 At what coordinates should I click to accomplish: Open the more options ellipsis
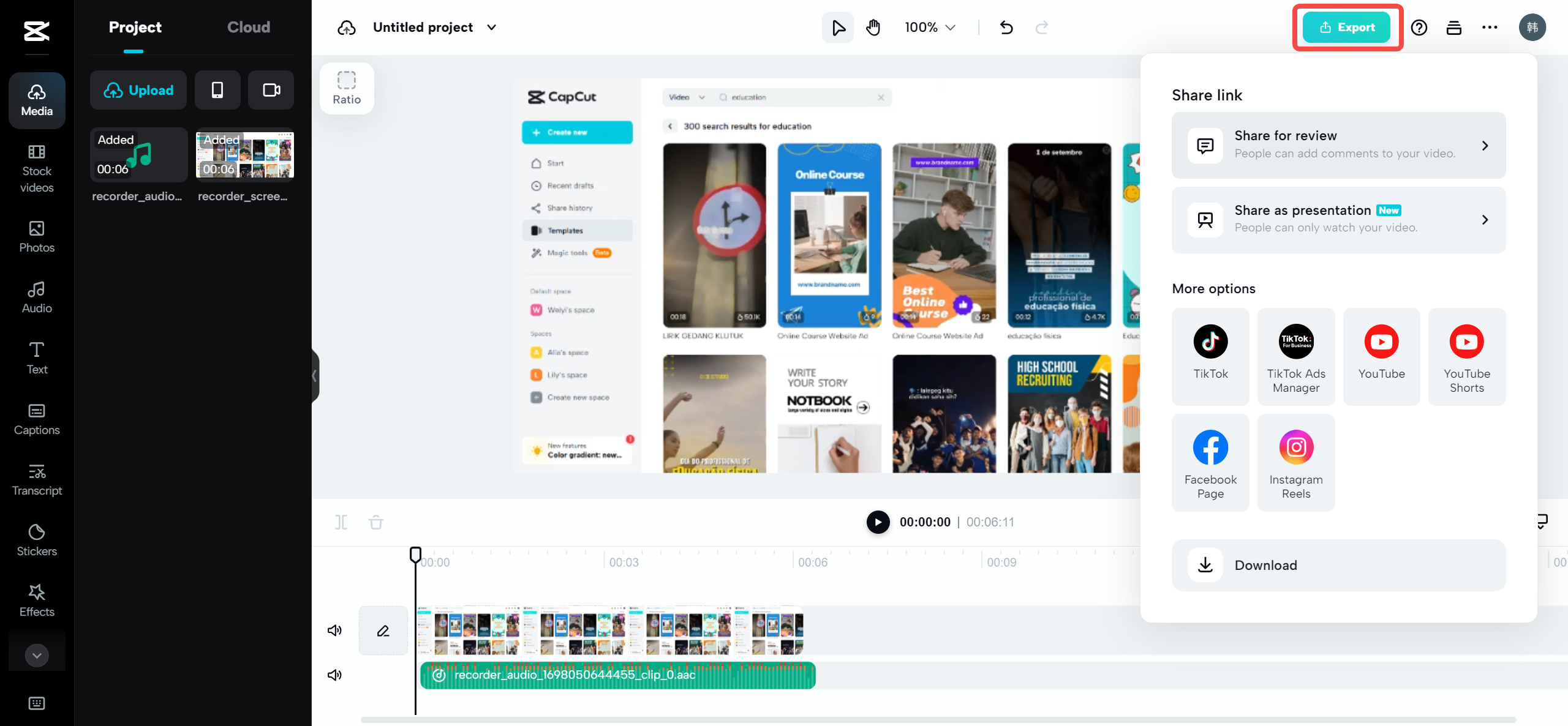point(1490,28)
